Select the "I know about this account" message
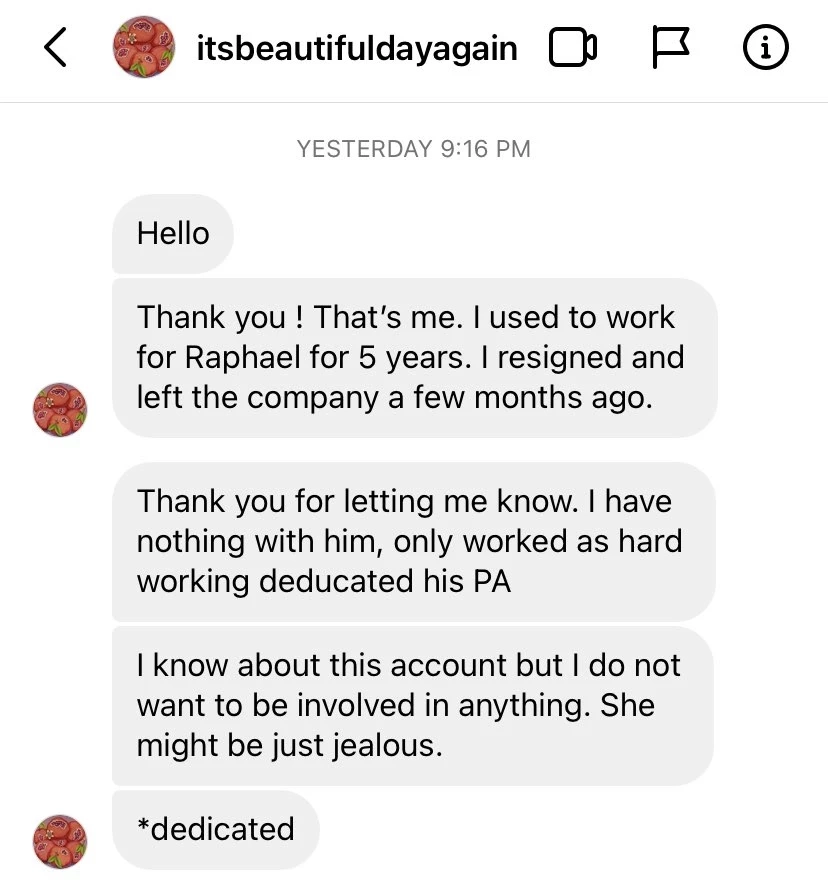Image resolution: width=828 pixels, height=883 pixels. coord(412,706)
